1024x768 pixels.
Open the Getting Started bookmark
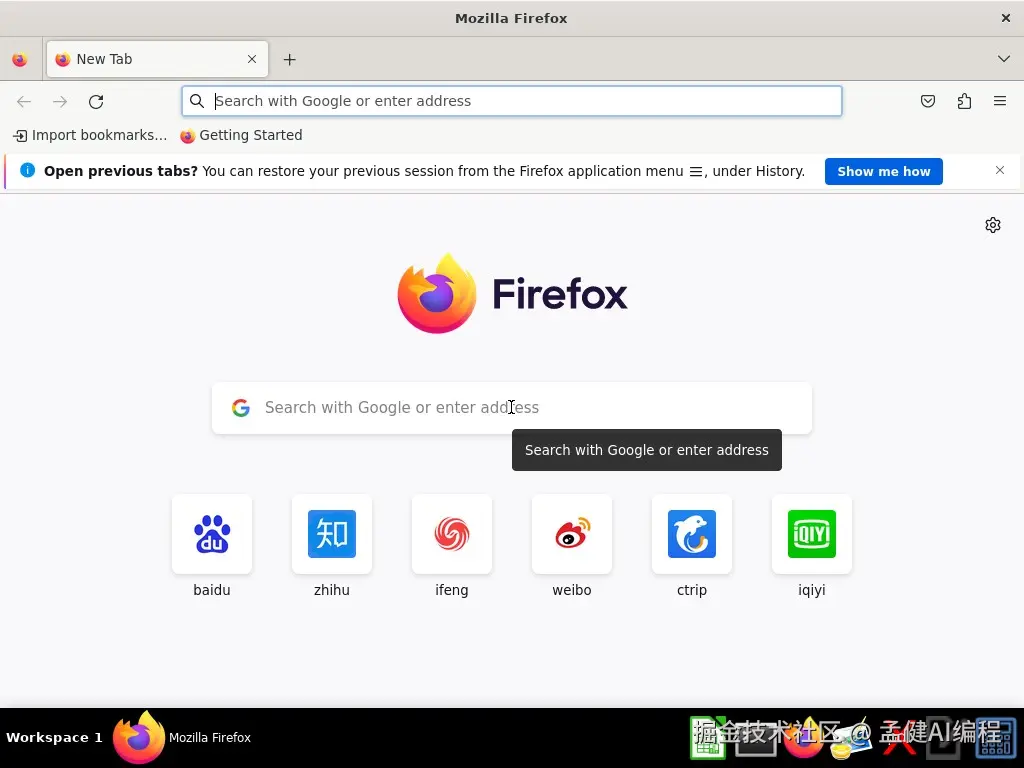[x=242, y=135]
